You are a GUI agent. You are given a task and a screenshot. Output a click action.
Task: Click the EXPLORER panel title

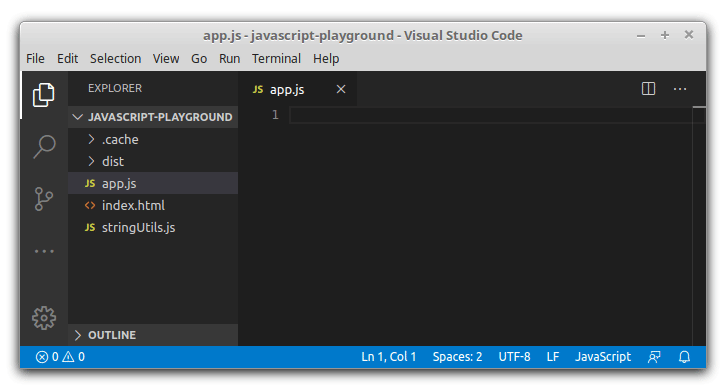(115, 88)
